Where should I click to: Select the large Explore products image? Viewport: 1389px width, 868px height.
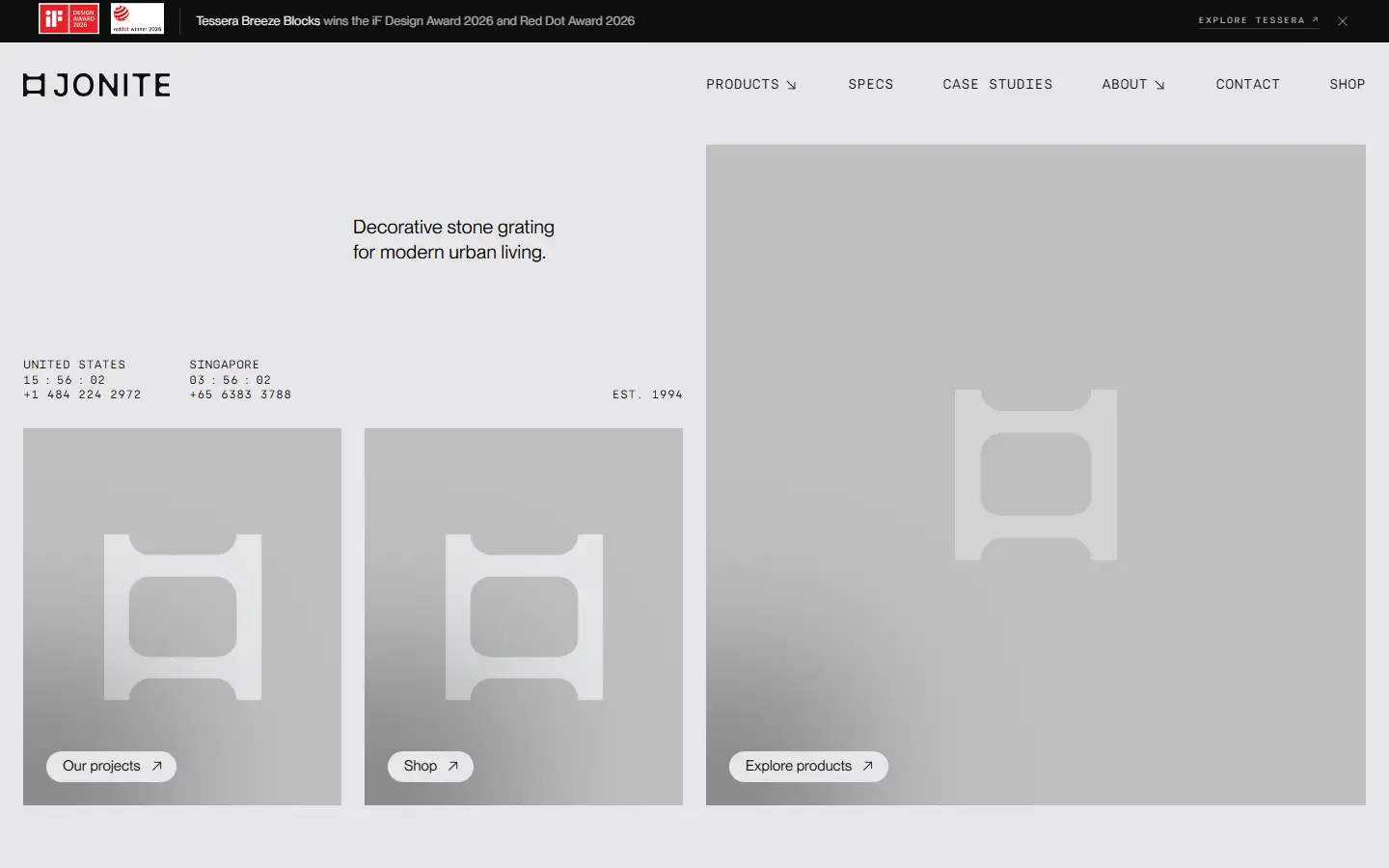click(x=1036, y=475)
